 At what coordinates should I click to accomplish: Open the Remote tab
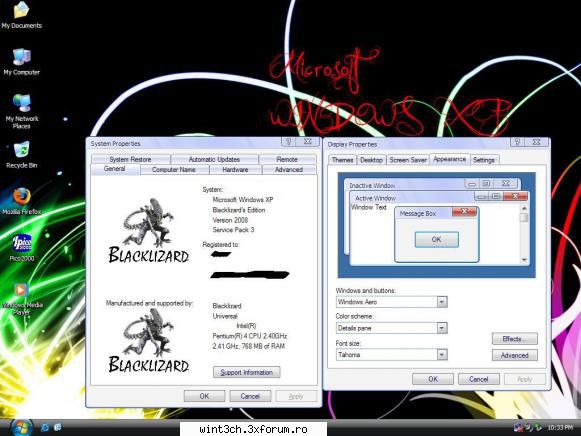click(287, 159)
